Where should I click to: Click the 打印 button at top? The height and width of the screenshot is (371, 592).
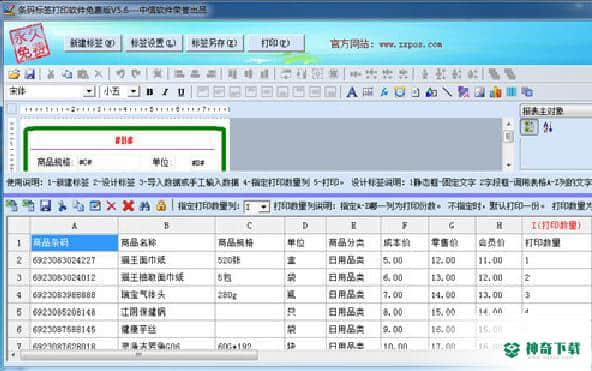tap(276, 43)
